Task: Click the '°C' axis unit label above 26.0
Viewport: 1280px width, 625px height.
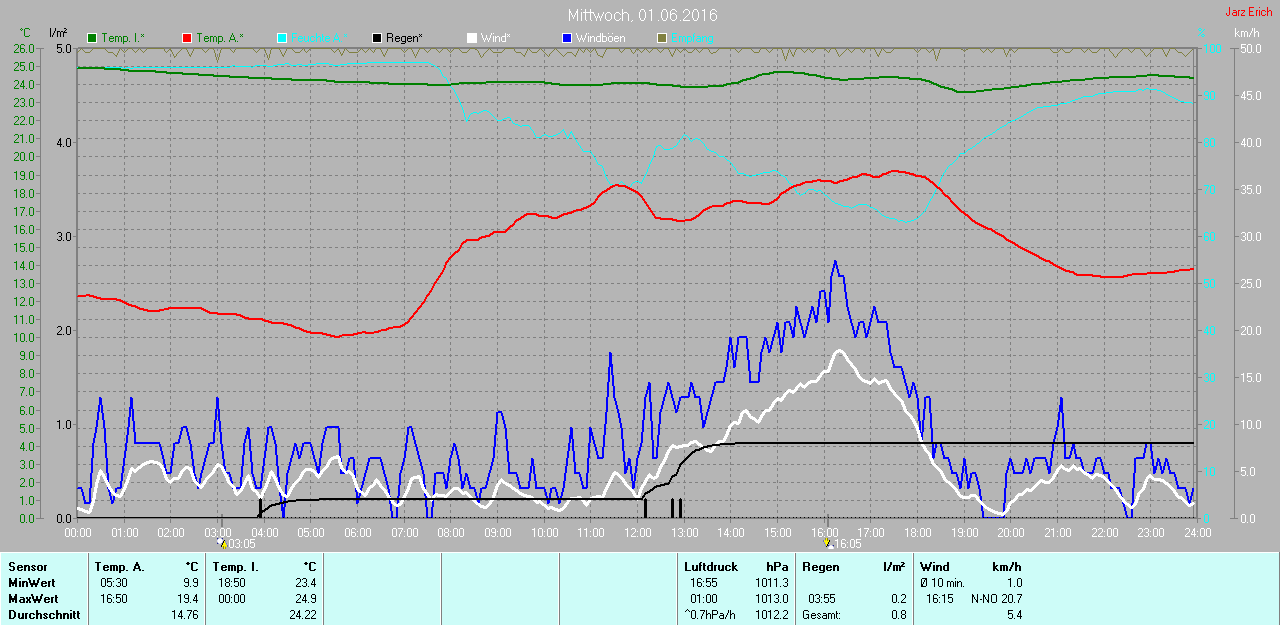Action: point(25,34)
